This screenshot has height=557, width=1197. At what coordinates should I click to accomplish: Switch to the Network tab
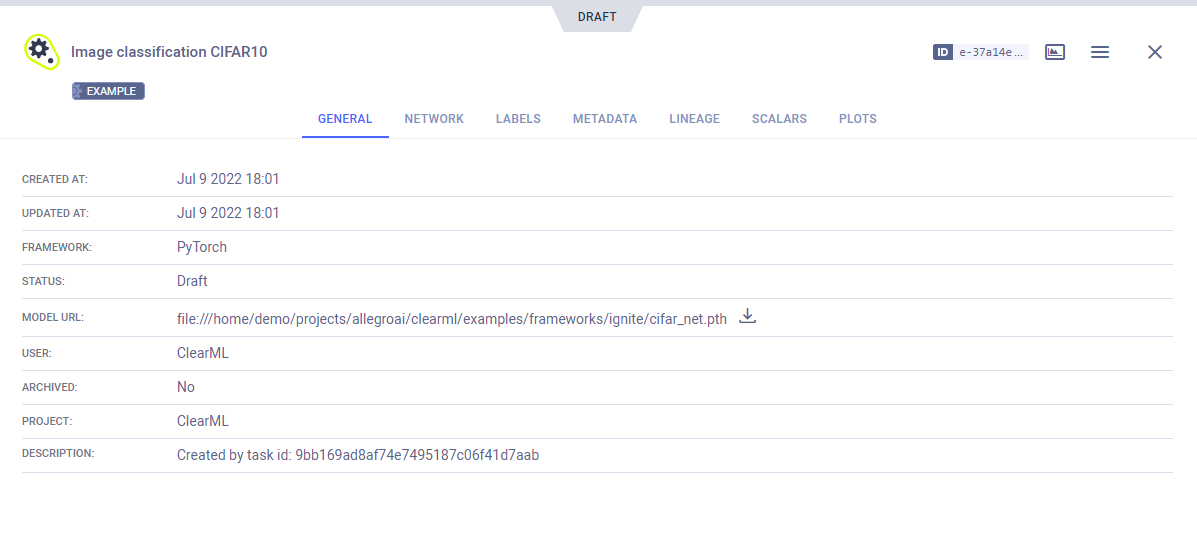coord(434,119)
